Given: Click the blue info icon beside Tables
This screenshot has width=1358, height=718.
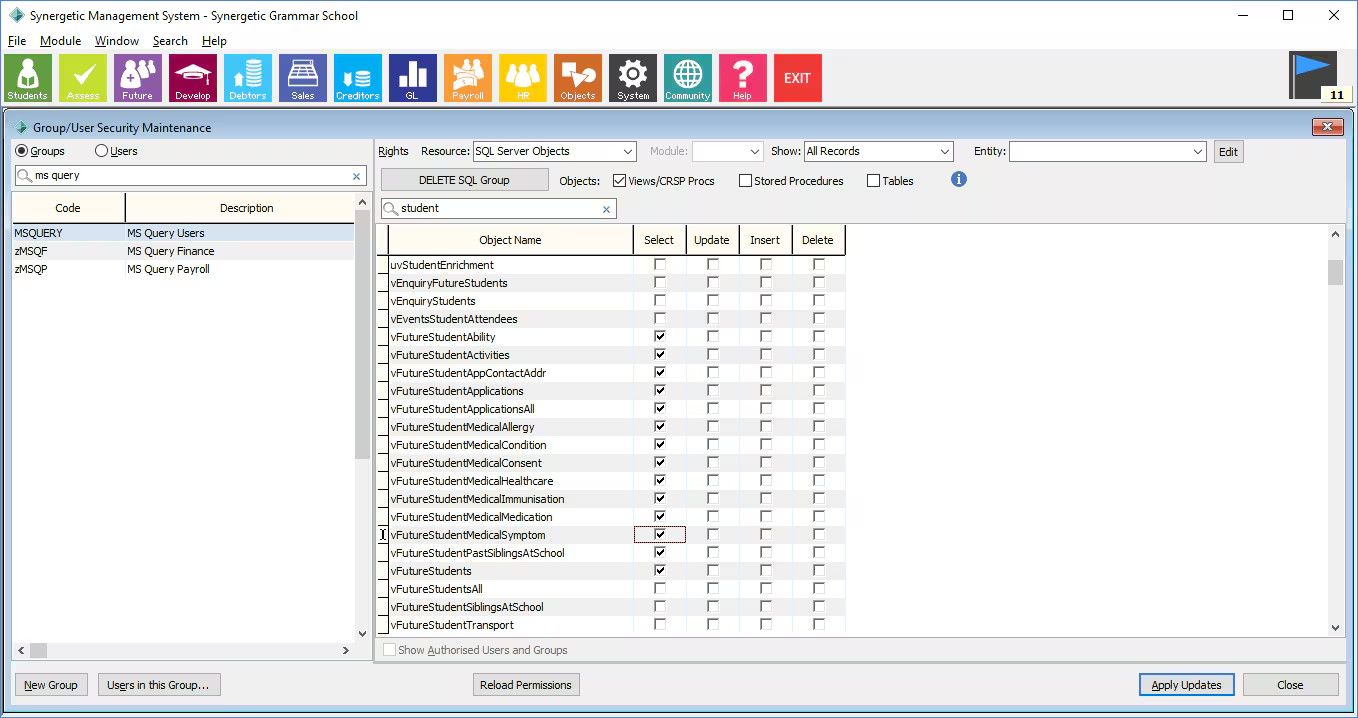Looking at the screenshot, I should [x=959, y=180].
